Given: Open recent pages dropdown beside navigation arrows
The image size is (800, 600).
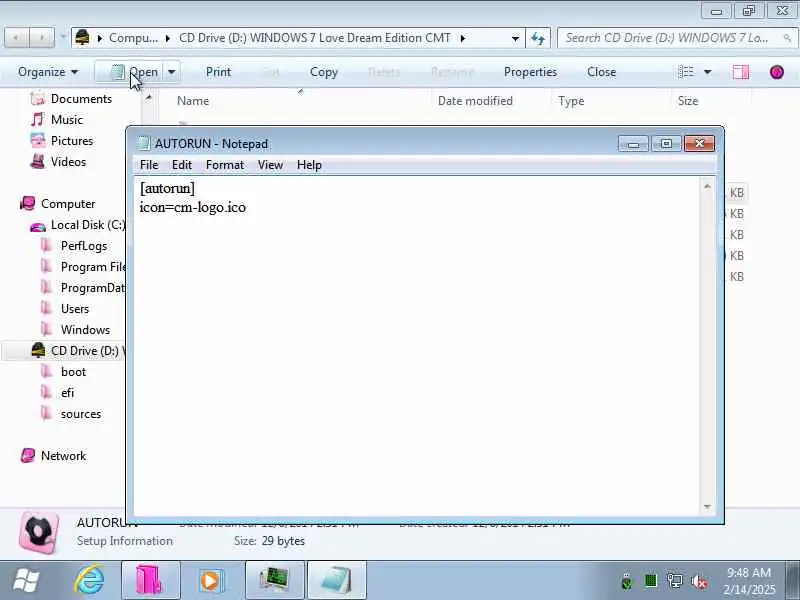Looking at the screenshot, I should click(63, 37).
